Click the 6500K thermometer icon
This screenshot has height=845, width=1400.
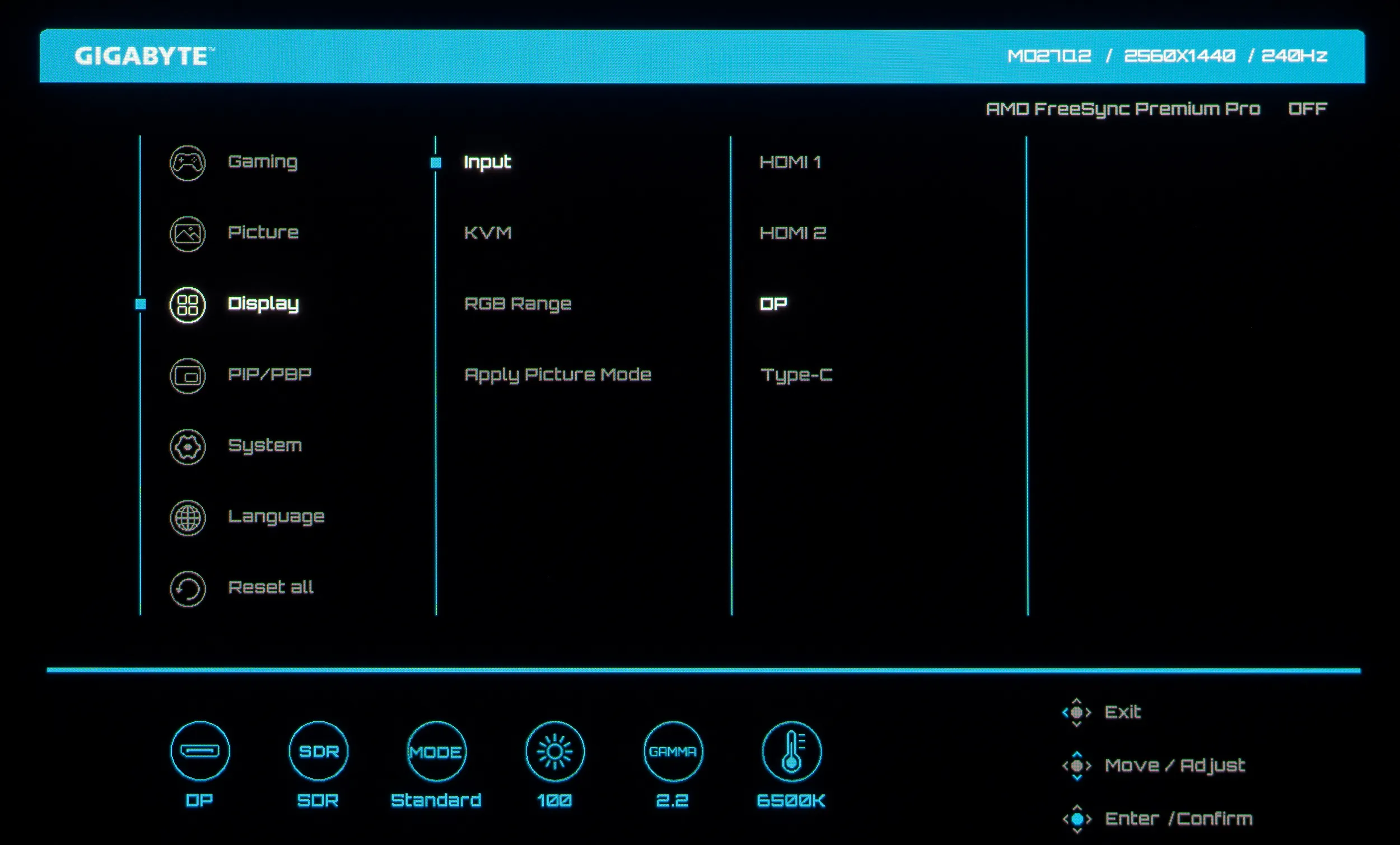[x=791, y=751]
